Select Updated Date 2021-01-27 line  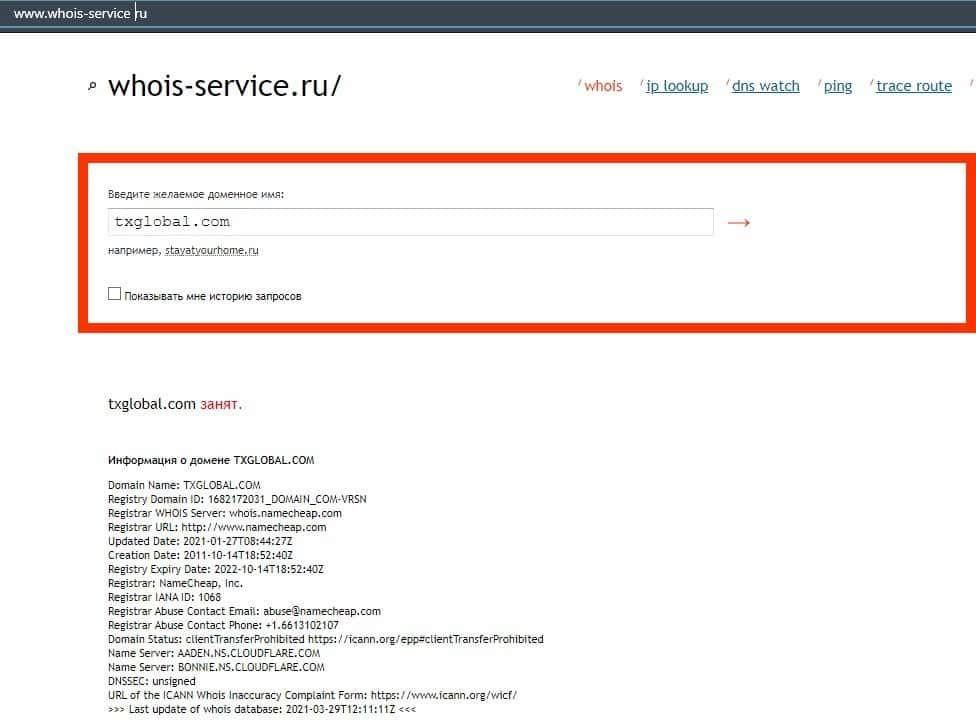[x=200, y=541]
